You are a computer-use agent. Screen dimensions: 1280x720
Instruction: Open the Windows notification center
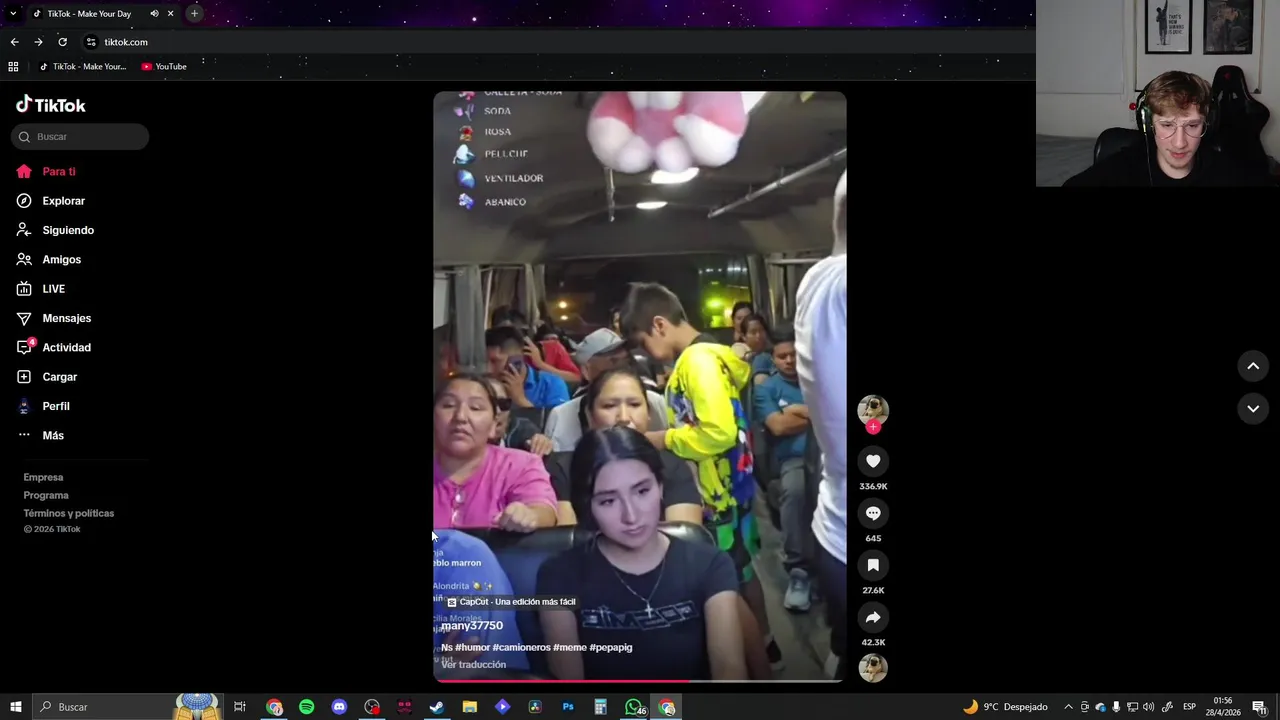tap(1259, 707)
